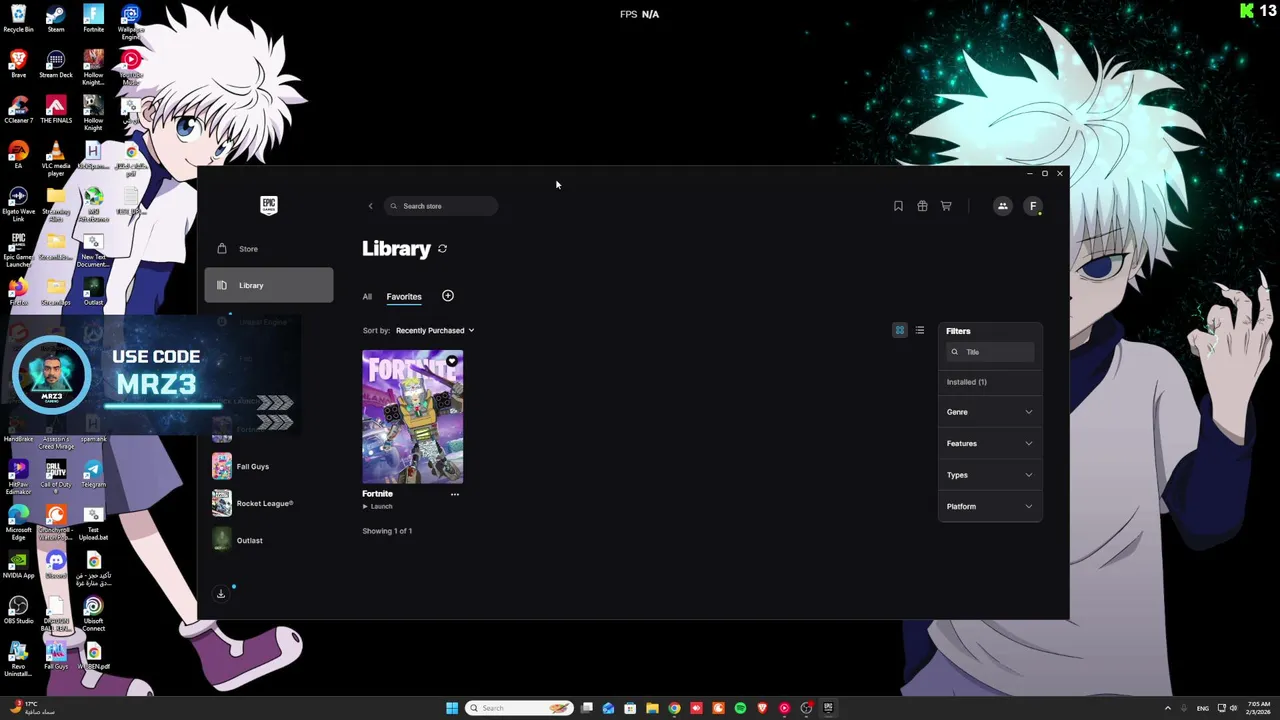Go back using the back arrow
1280x720 pixels.
pyautogui.click(x=370, y=206)
